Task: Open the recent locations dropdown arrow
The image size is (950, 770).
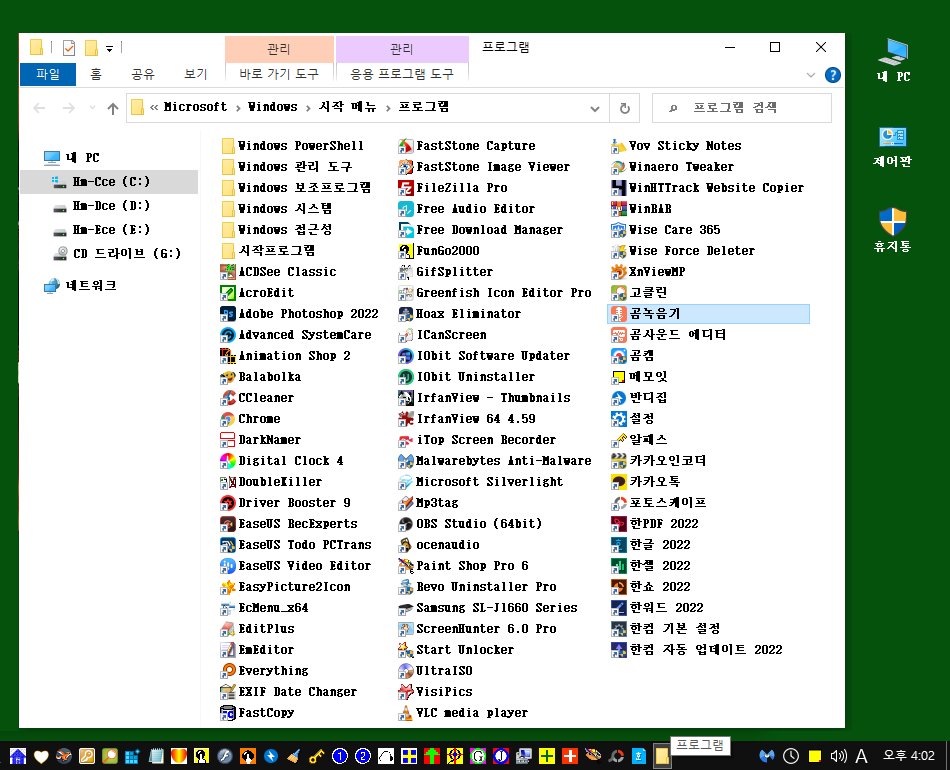Action: coord(92,108)
